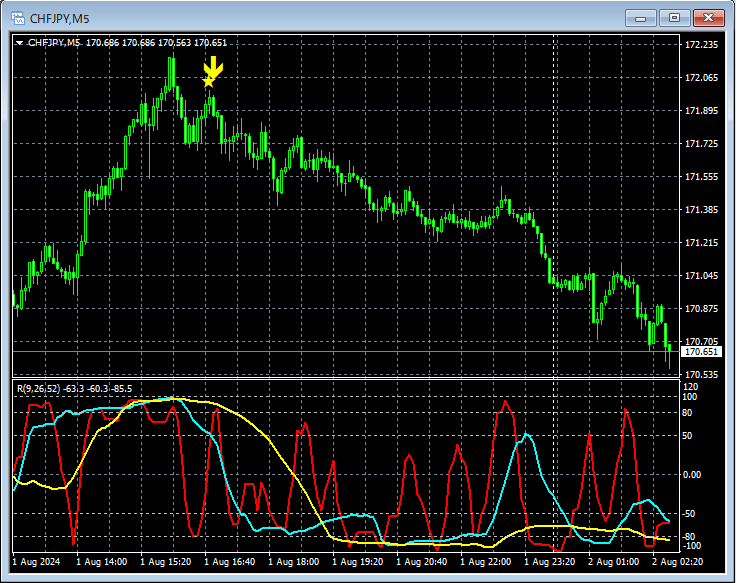Click the 171.725 price scale value

(x=701, y=143)
